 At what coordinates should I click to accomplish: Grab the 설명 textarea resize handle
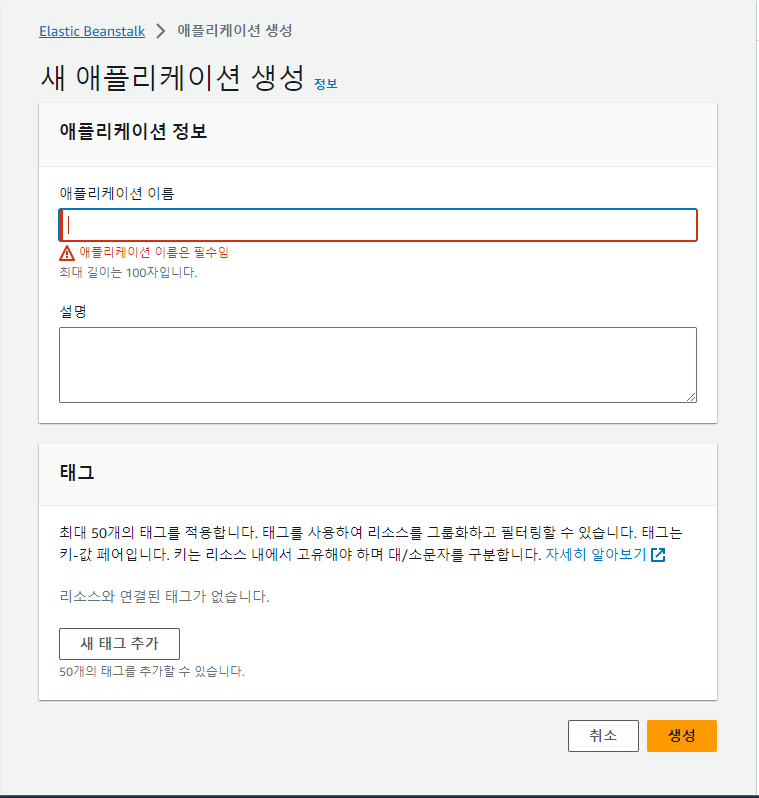click(691, 397)
